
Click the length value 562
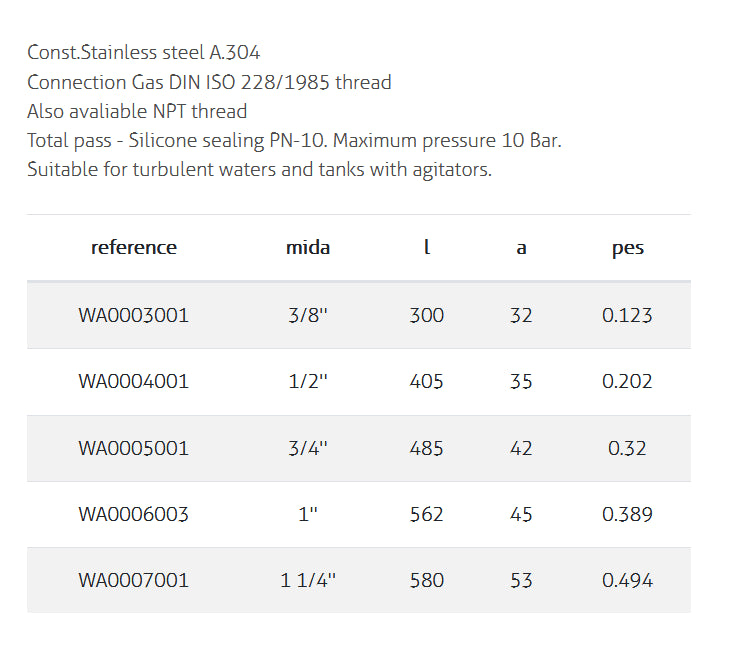tap(427, 514)
